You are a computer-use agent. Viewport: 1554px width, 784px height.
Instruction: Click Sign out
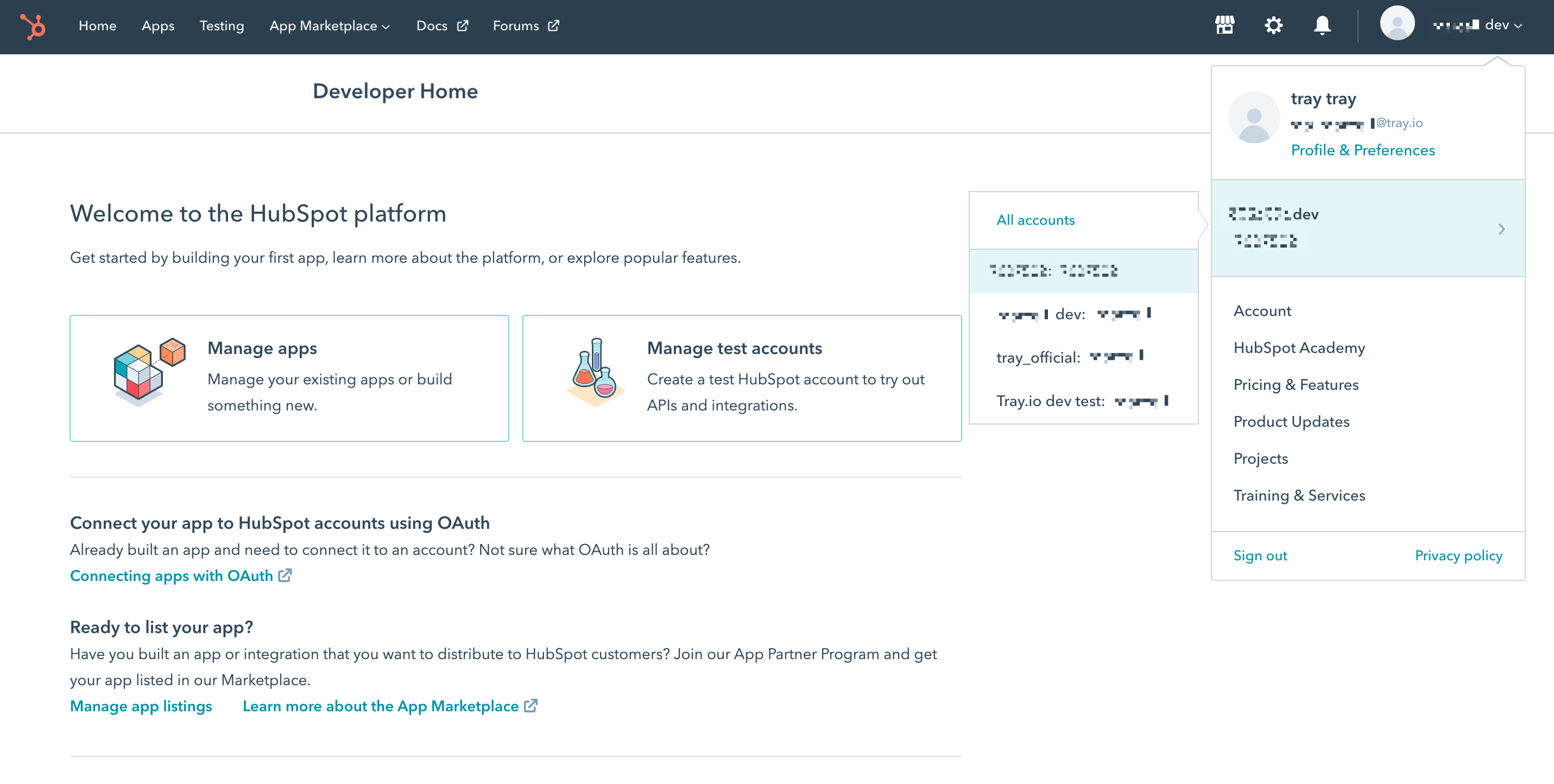point(1260,555)
